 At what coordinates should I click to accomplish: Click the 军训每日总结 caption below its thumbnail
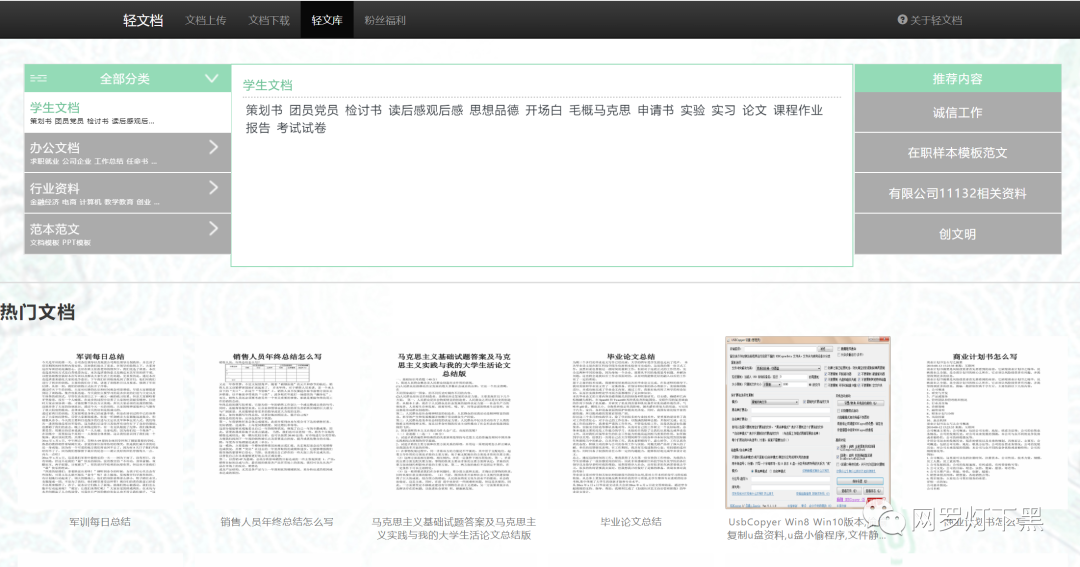tap(100, 522)
